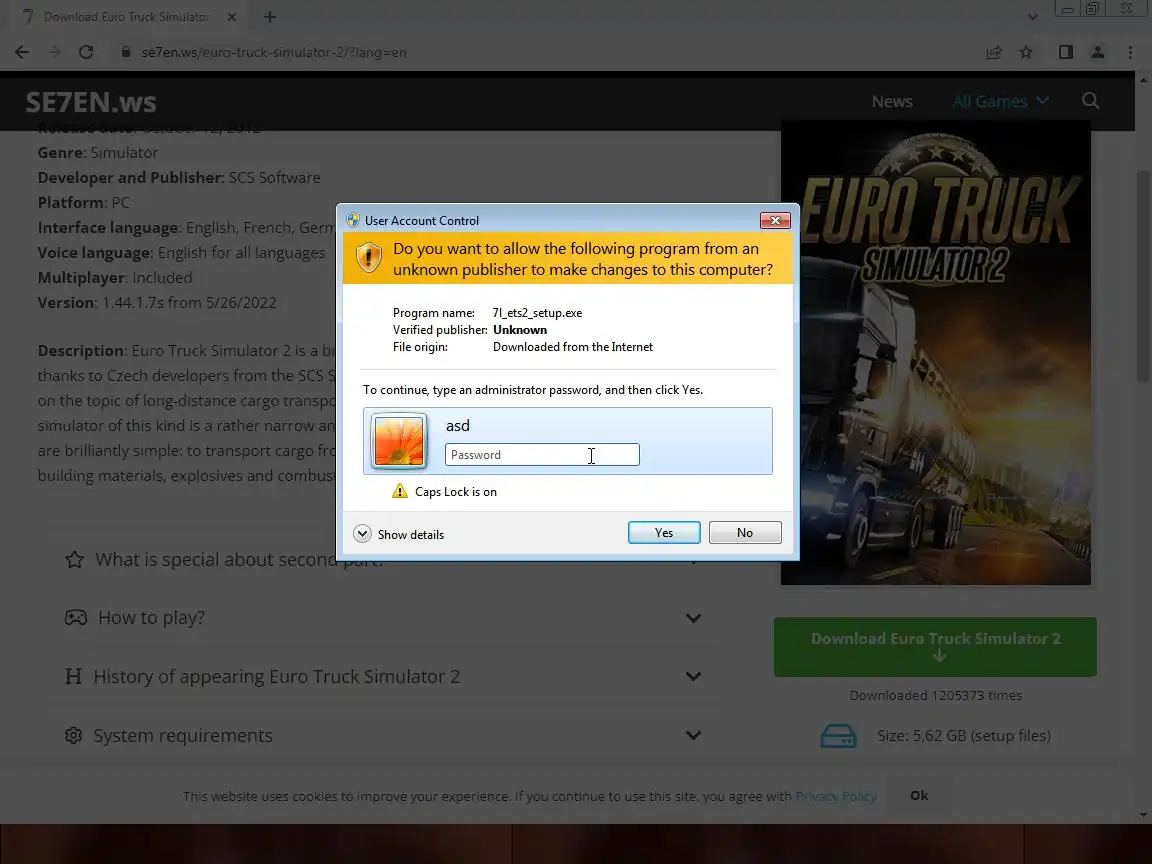Click the hard drive icon next to Size
The width and height of the screenshot is (1152, 864).
pos(838,735)
